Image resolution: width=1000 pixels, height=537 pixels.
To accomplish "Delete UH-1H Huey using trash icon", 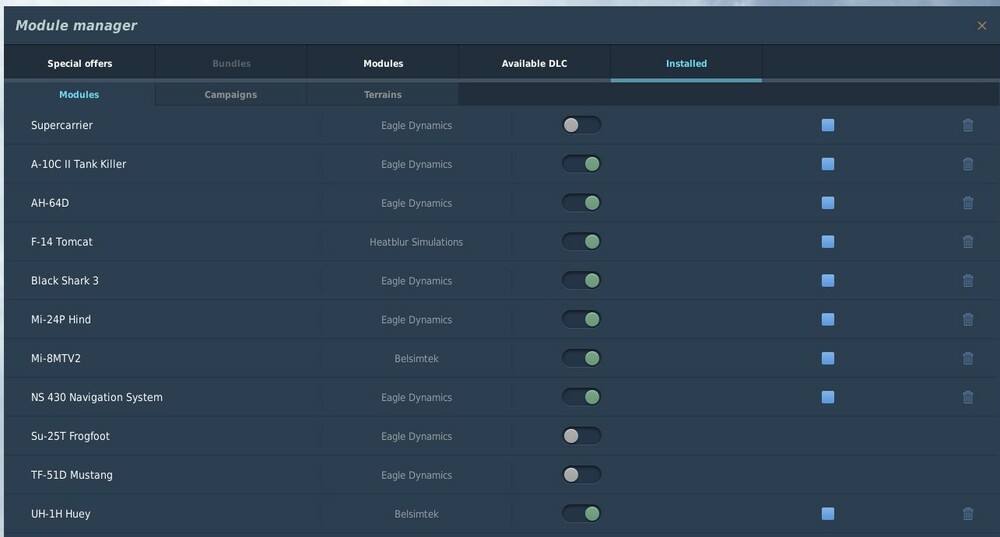I will click(967, 513).
